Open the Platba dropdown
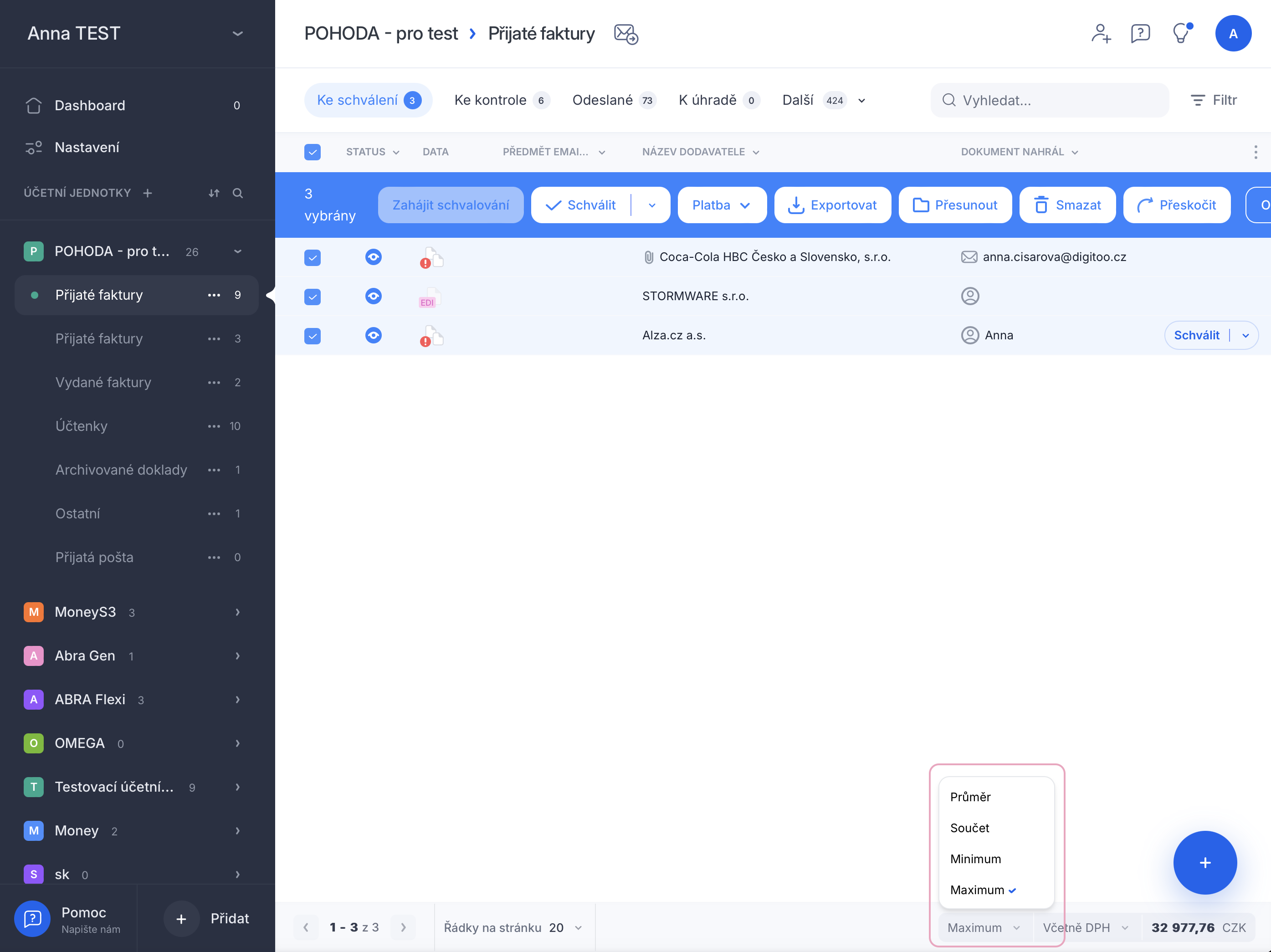 722,205
